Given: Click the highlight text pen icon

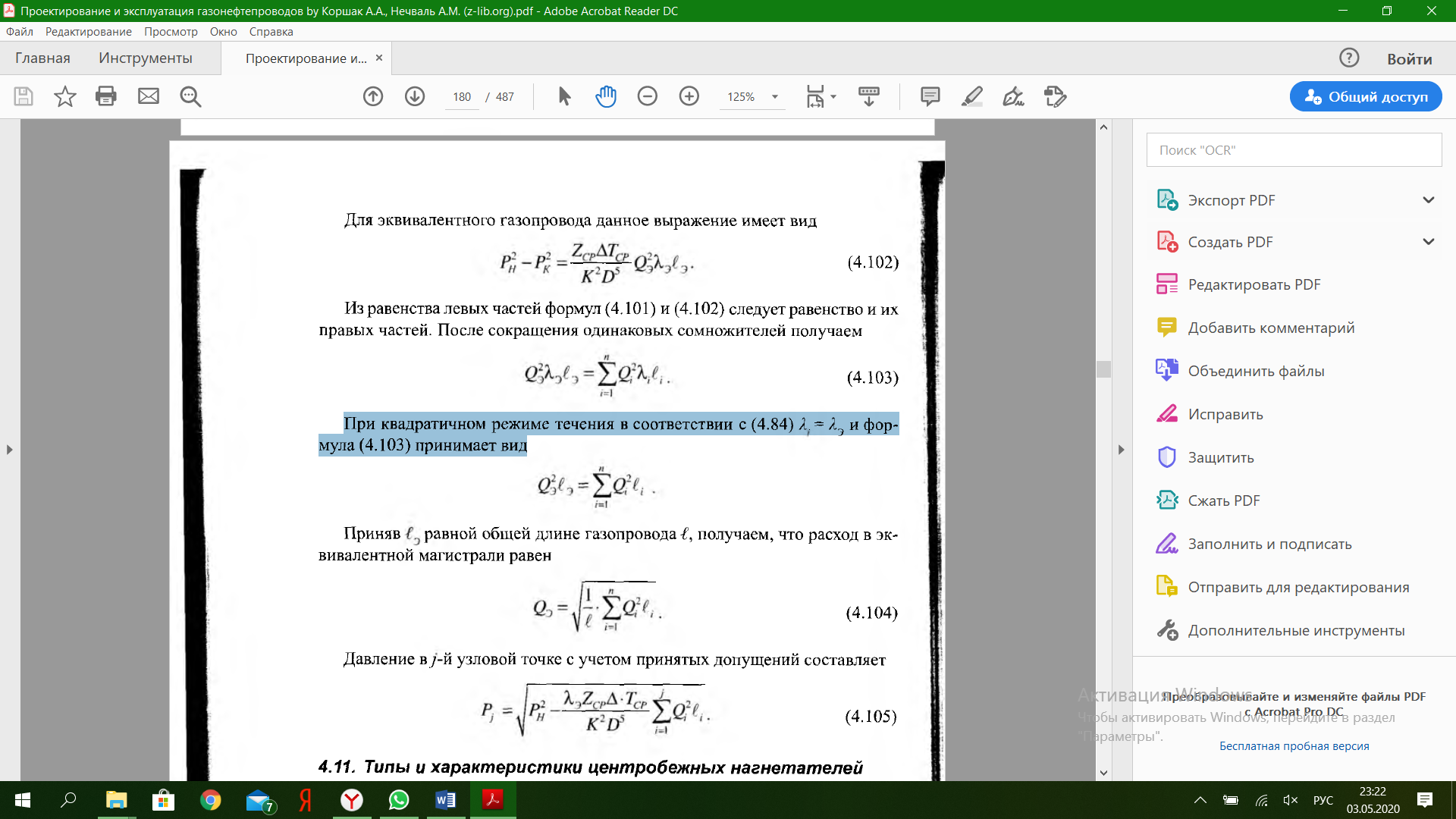Looking at the screenshot, I should [971, 96].
